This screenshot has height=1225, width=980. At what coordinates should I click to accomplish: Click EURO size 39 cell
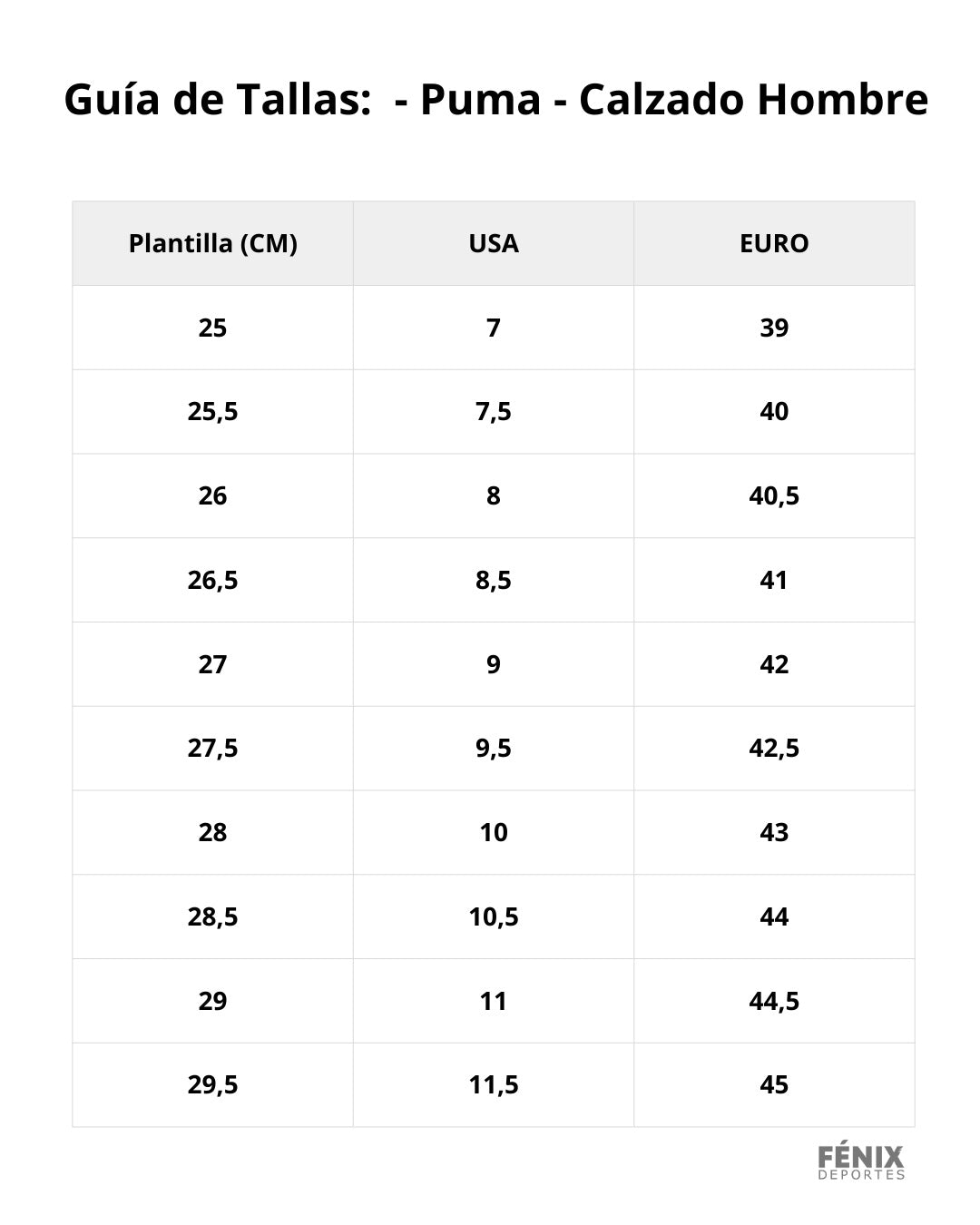[x=774, y=328]
